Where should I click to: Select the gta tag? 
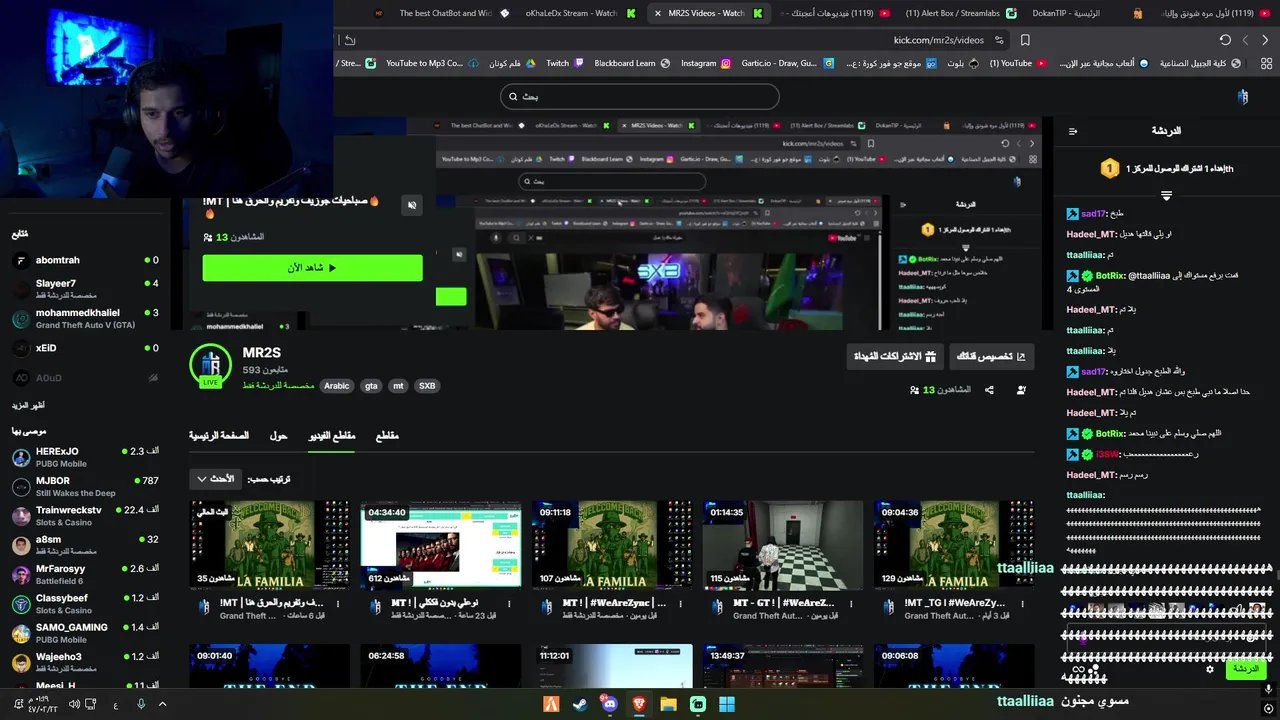[371, 386]
